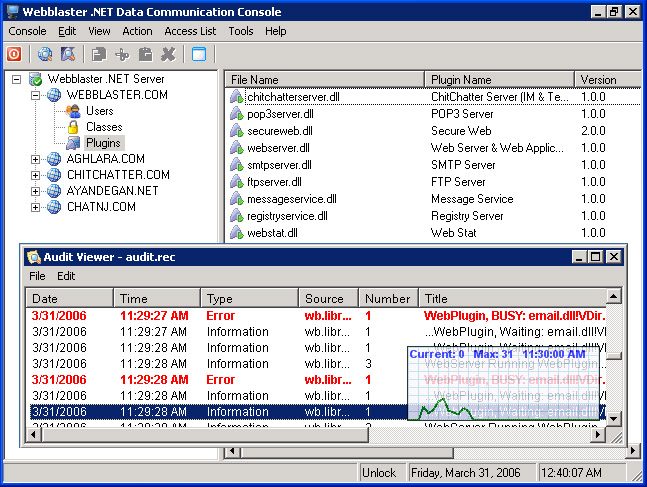The image size is (647, 487).
Task: Open the View menu
Action: coord(99,31)
